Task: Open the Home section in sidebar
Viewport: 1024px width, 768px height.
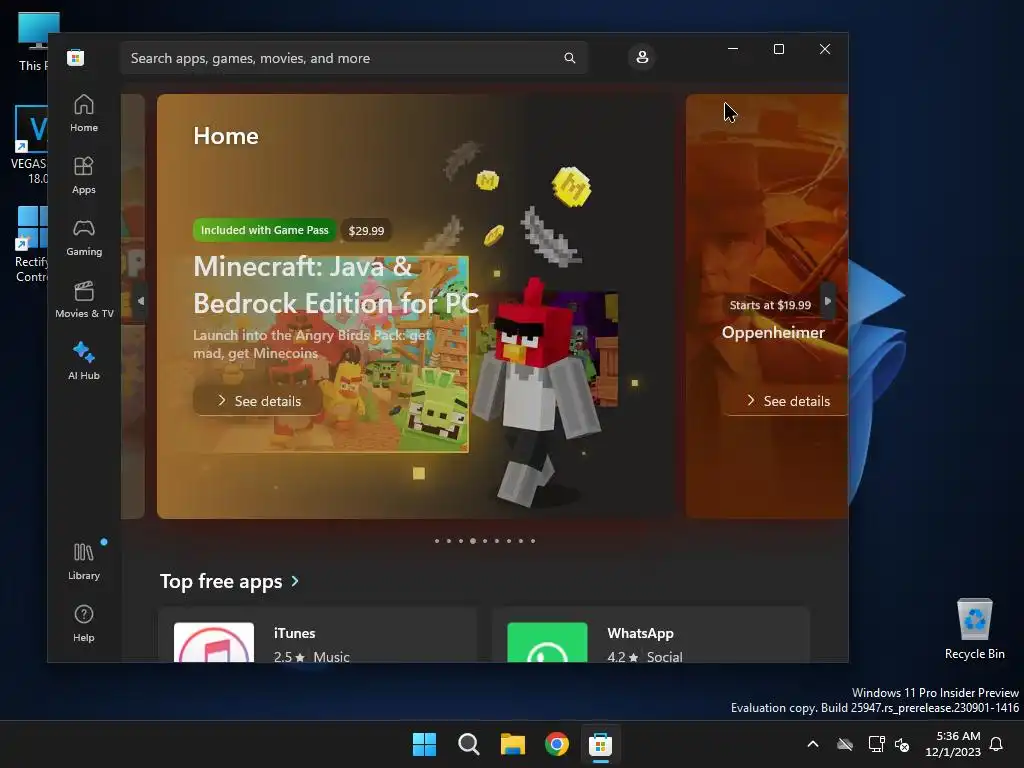Action: (x=84, y=114)
